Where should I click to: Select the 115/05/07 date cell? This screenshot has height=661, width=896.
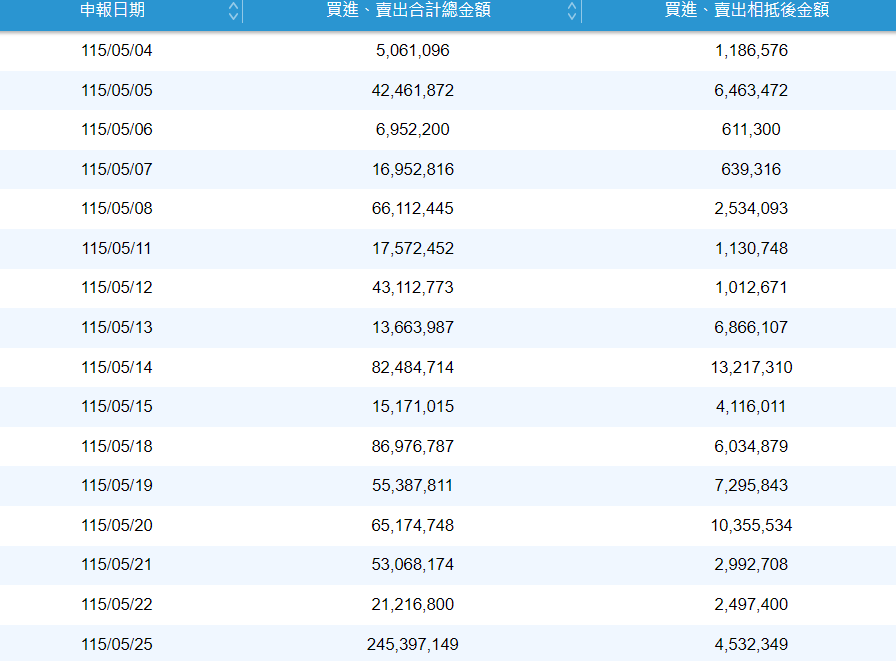pyautogui.click(x=117, y=169)
